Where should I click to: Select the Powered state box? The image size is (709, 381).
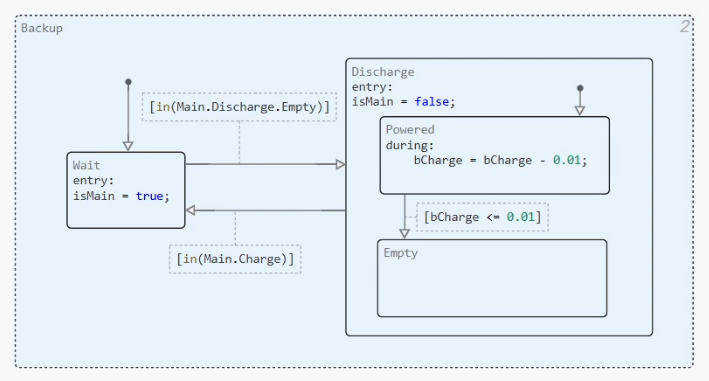coord(495,155)
